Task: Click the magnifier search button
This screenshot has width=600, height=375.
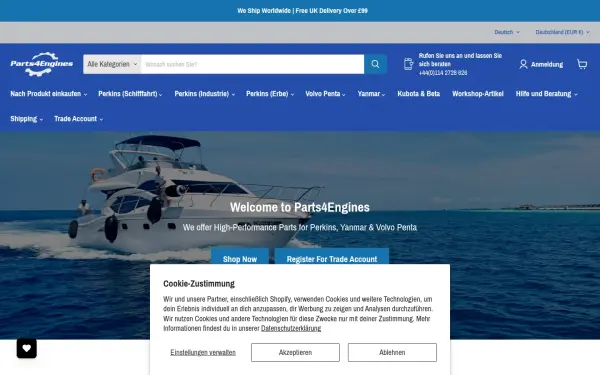Action: (x=375, y=64)
